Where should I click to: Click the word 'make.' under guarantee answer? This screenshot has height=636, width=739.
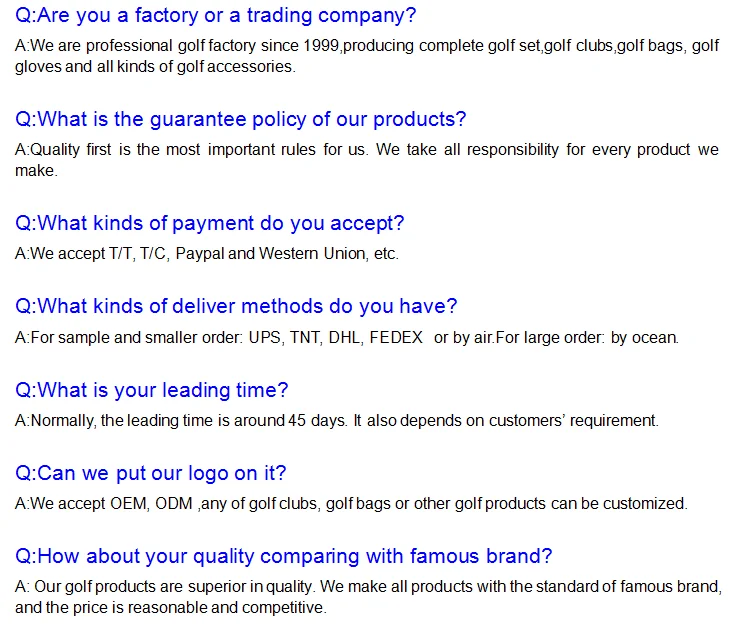[36, 171]
